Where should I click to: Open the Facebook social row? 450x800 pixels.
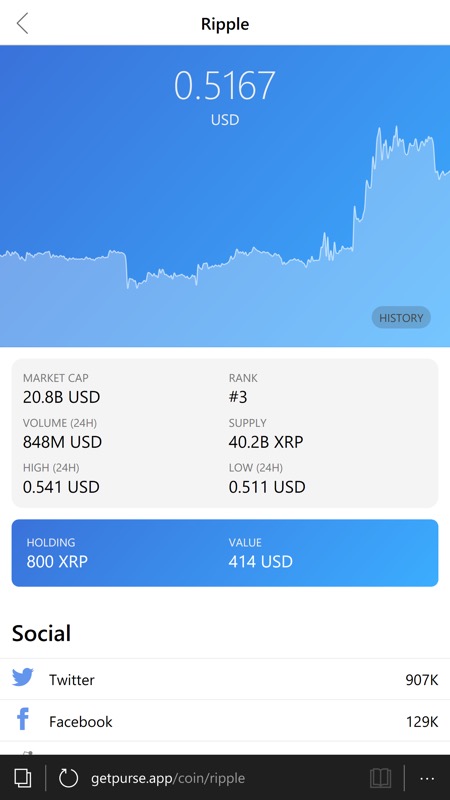(225, 721)
